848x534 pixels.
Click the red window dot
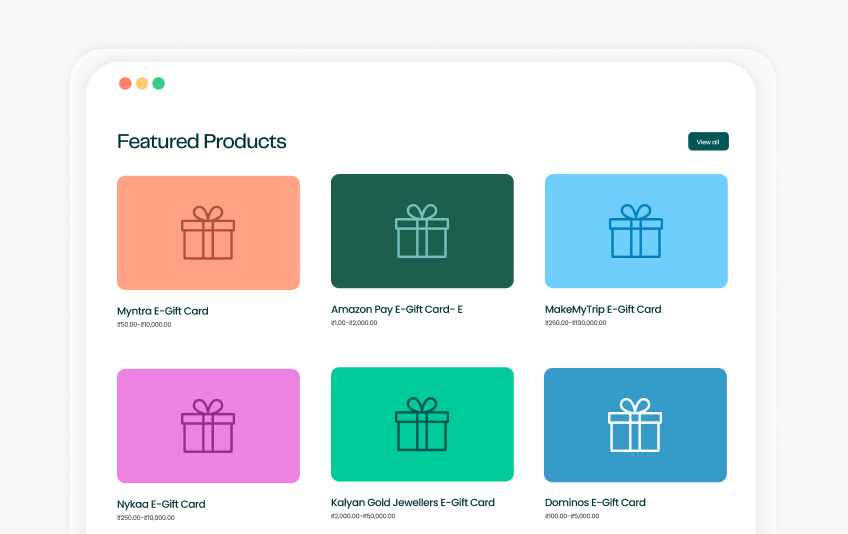[125, 83]
